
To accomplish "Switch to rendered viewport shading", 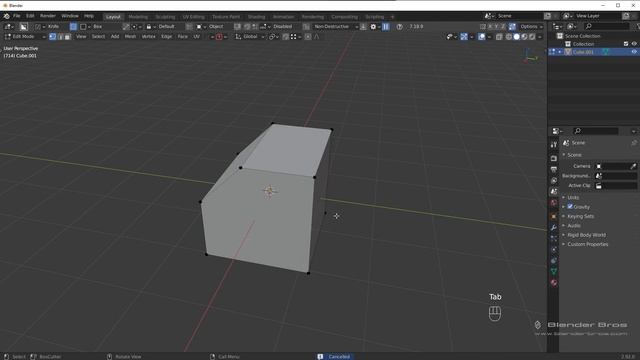I will [x=532, y=37].
